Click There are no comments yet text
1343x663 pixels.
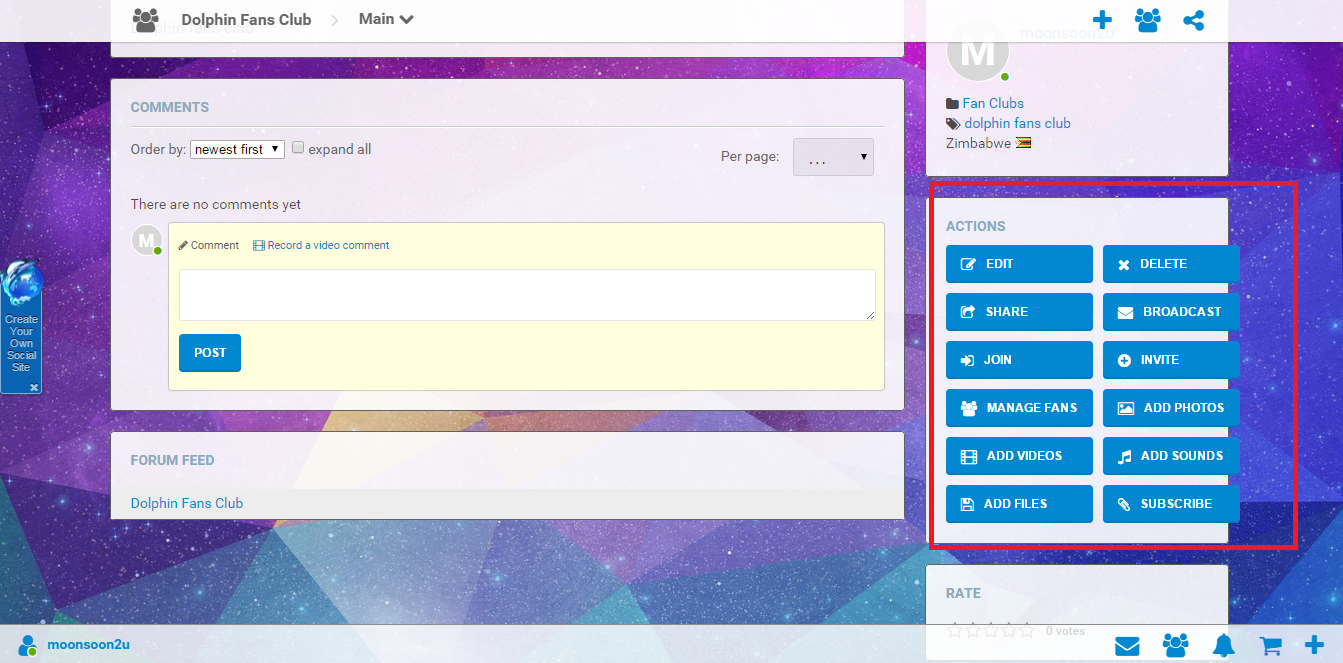point(216,205)
